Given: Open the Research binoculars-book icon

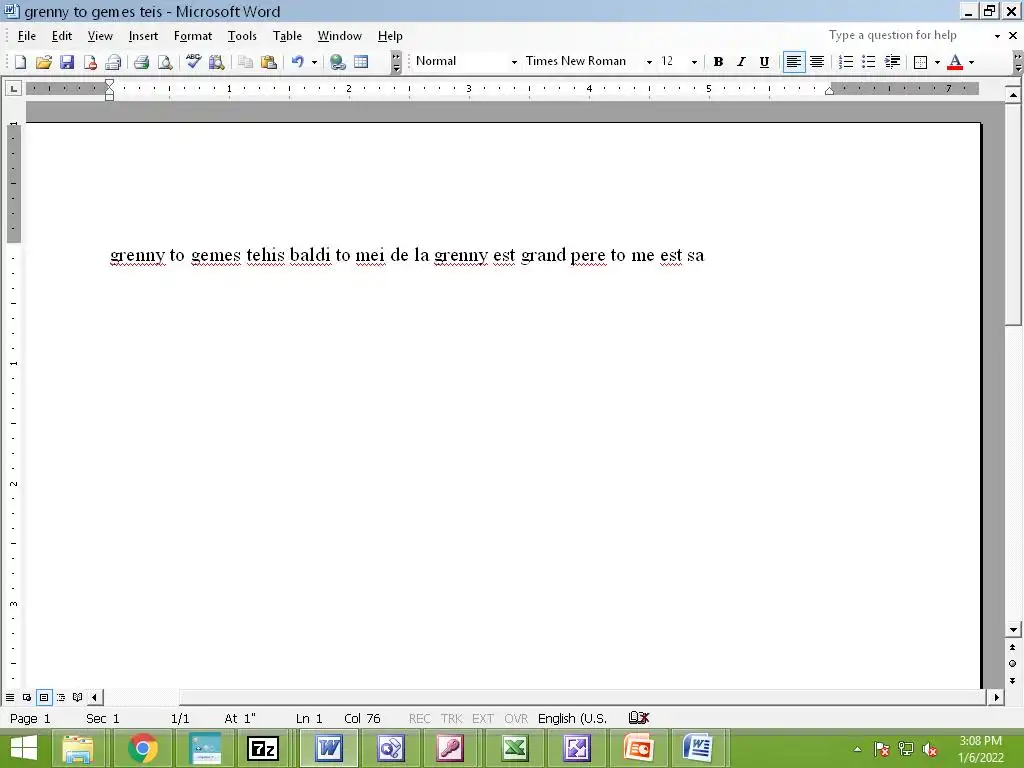Looking at the screenshot, I should click(x=216, y=62).
